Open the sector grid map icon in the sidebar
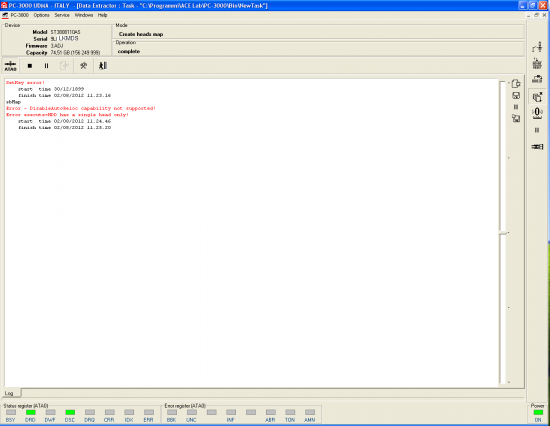 tap(537, 64)
